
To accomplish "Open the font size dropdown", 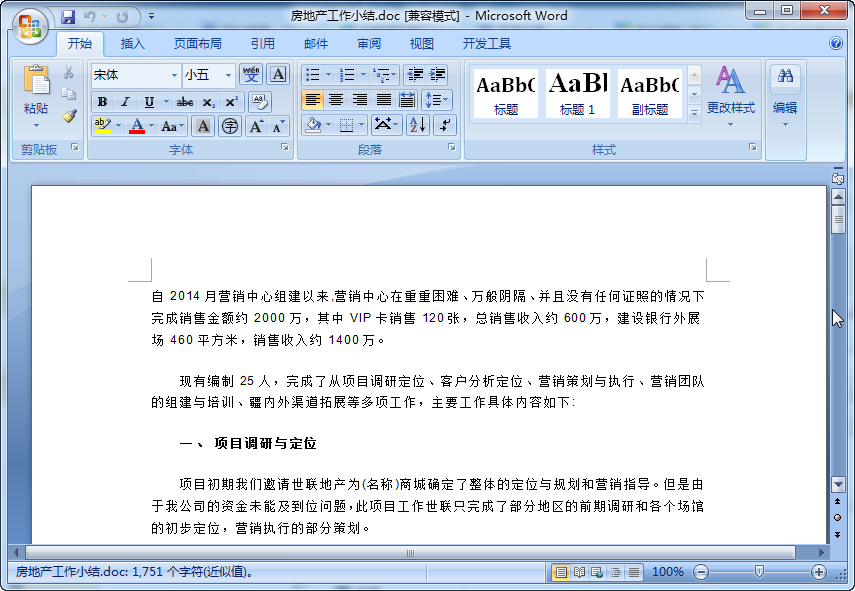I will pos(228,74).
